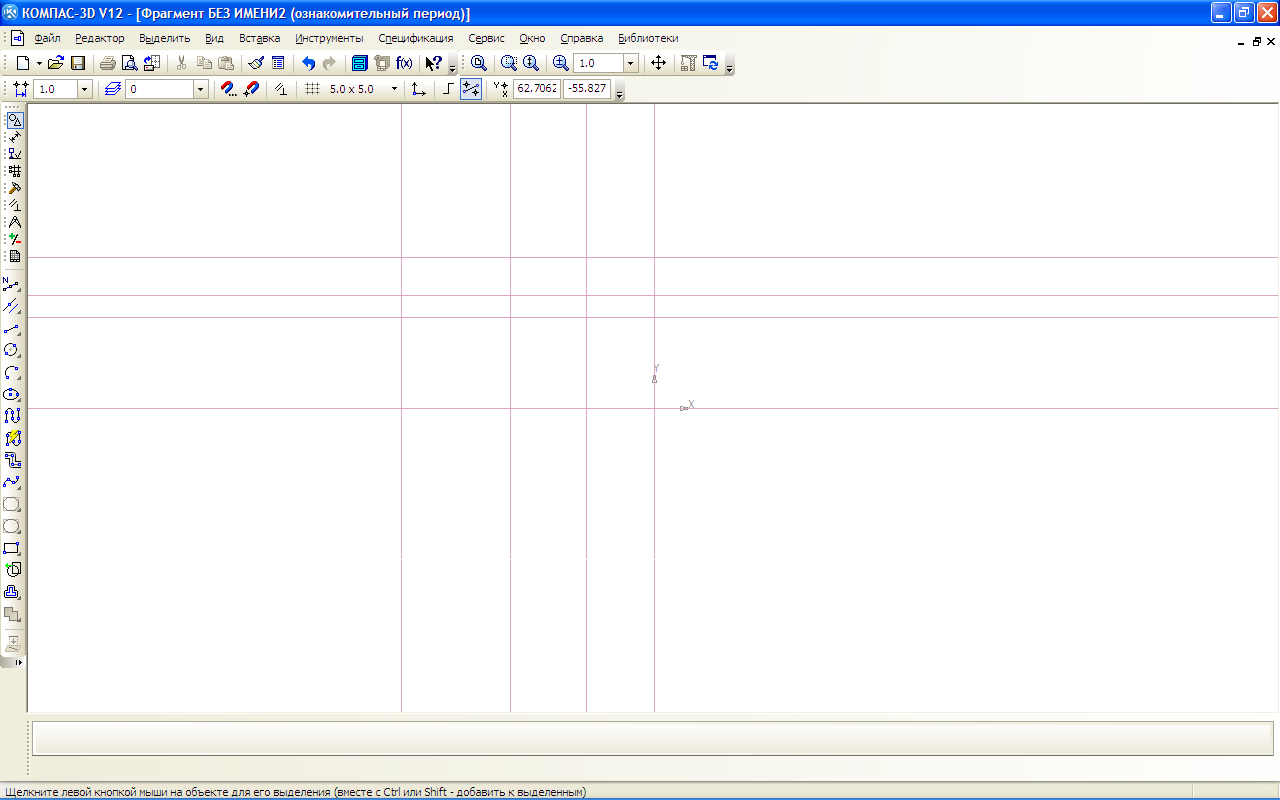The width and height of the screenshot is (1280, 800).
Task: Print the document with the printer icon
Action: 108,63
